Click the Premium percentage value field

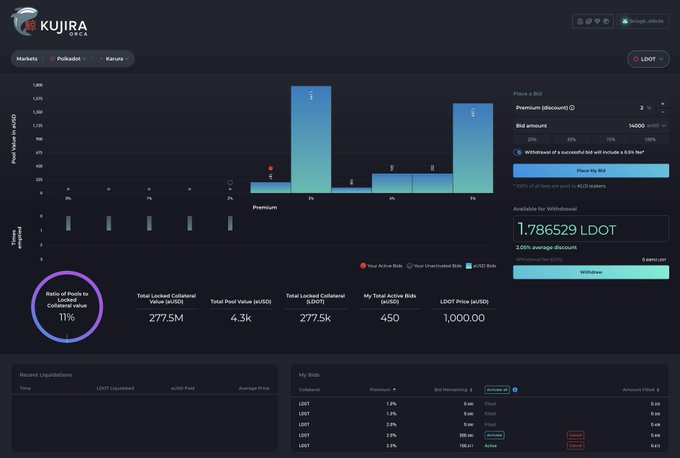[x=641, y=108]
